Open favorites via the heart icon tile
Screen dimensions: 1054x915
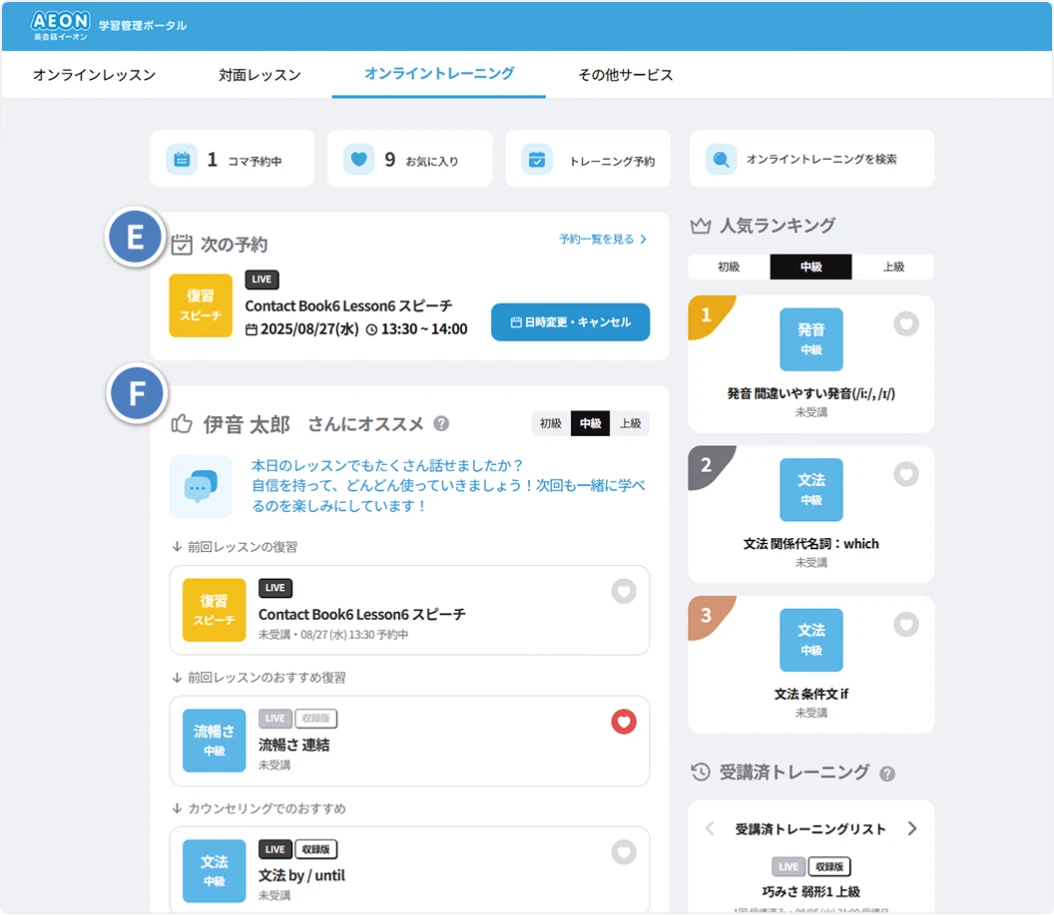coord(358,159)
